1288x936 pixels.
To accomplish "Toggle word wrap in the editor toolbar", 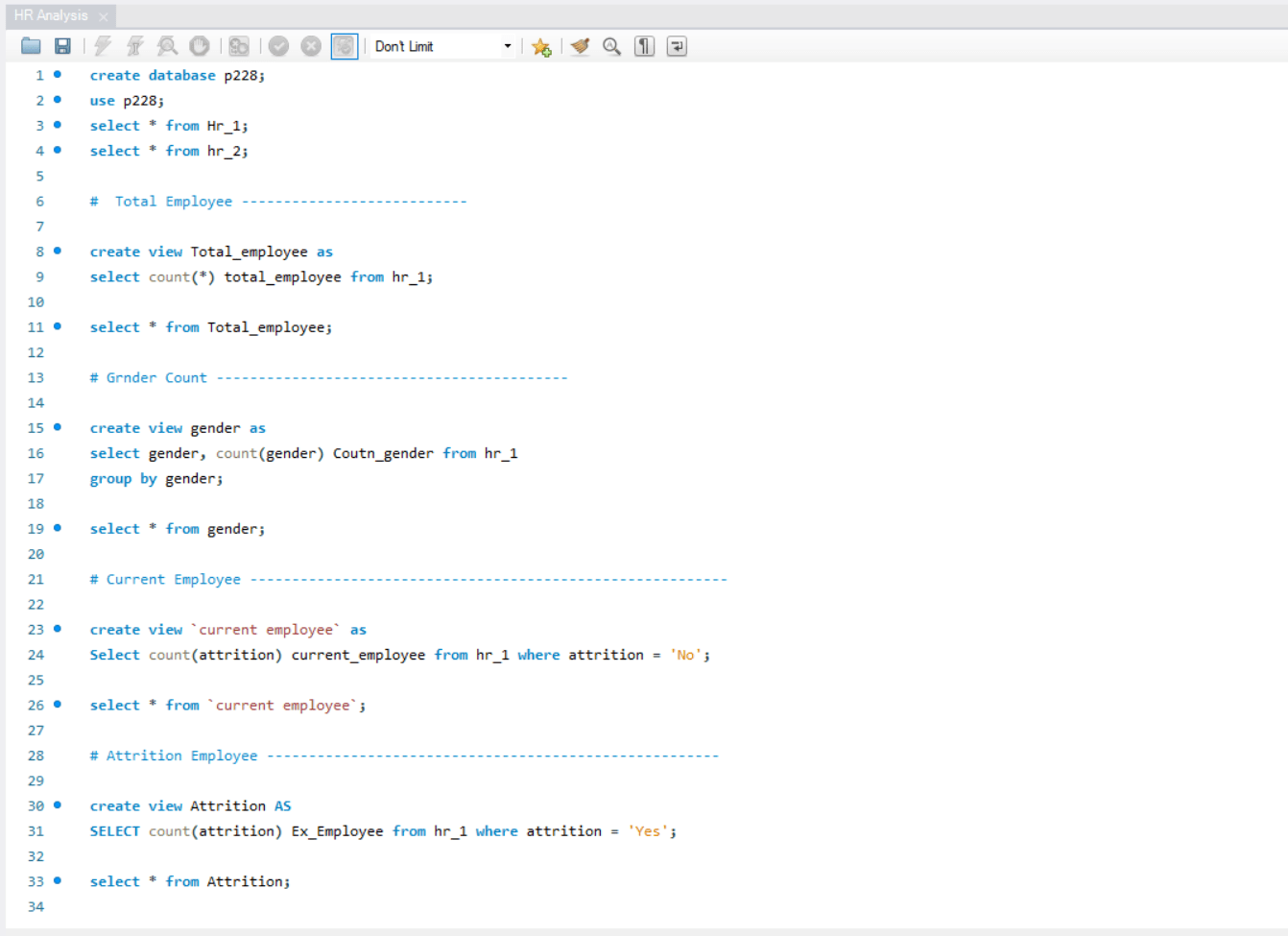I will (x=677, y=46).
